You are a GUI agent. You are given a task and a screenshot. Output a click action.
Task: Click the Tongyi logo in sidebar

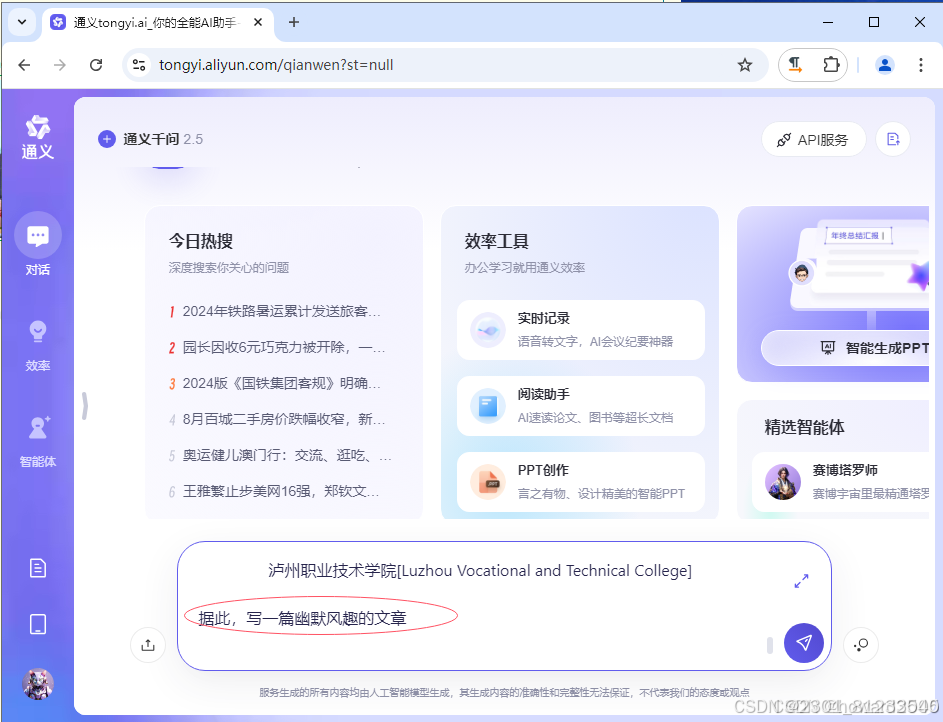pos(37,137)
